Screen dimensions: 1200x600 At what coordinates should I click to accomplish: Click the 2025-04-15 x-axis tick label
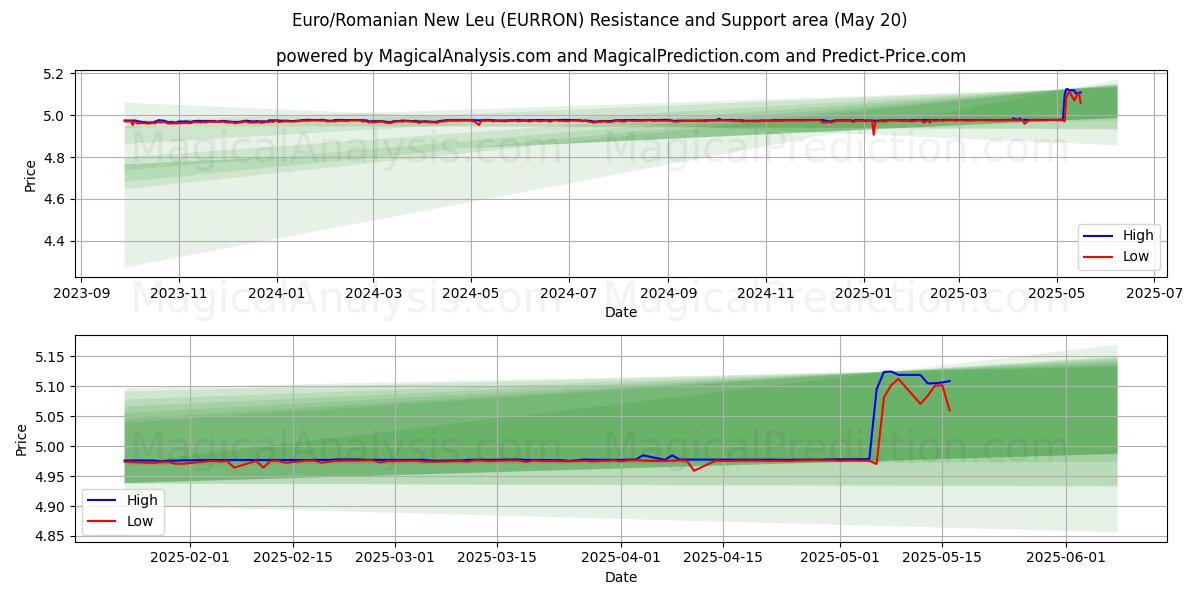723,558
